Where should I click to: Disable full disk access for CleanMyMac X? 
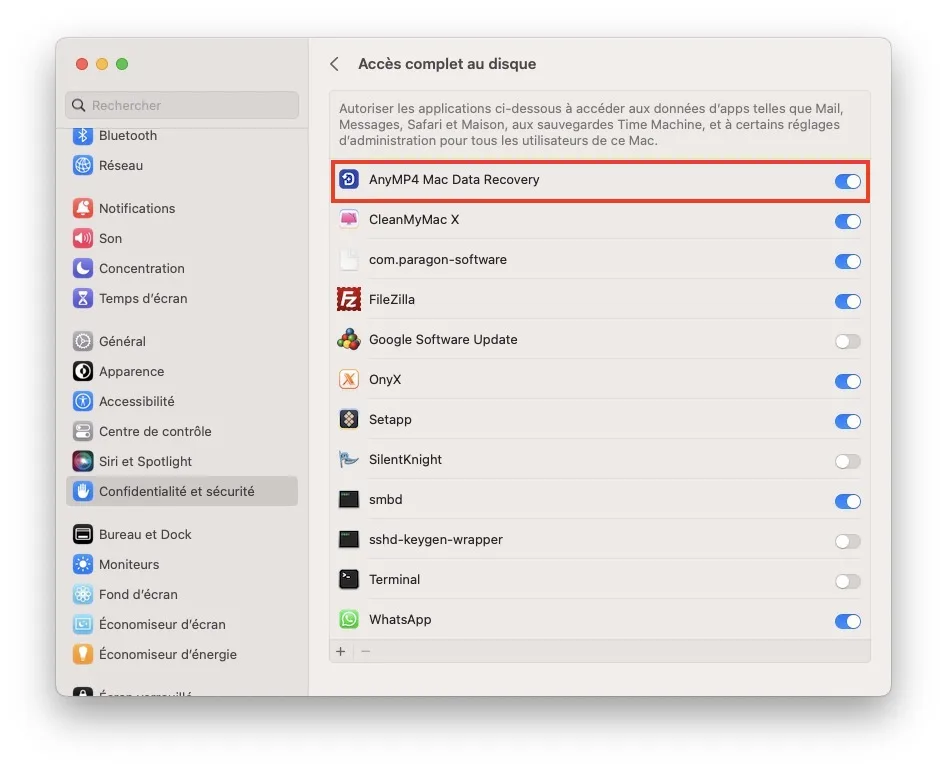pyautogui.click(x=847, y=221)
